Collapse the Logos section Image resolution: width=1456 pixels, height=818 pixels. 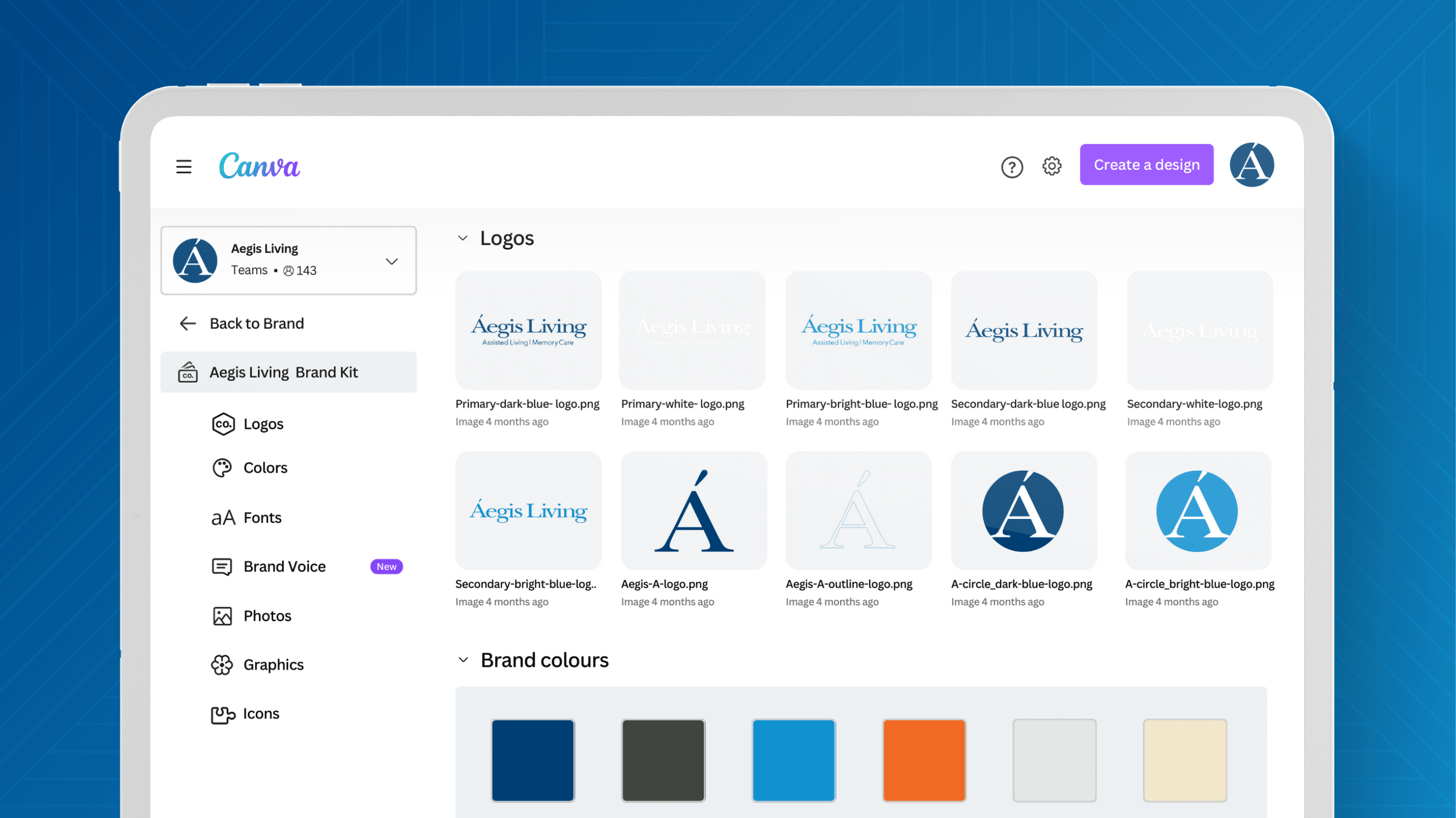(463, 238)
